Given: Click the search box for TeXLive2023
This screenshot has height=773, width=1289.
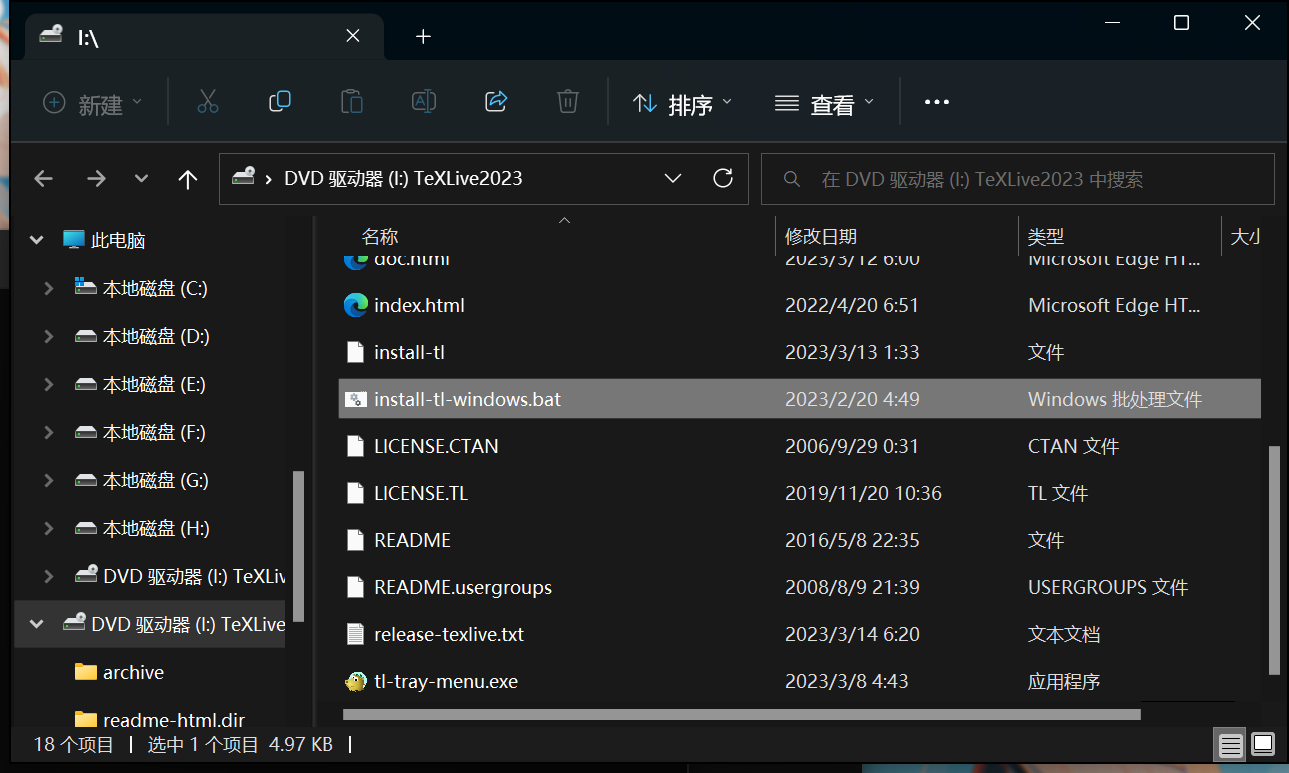Looking at the screenshot, I should (x=1018, y=179).
